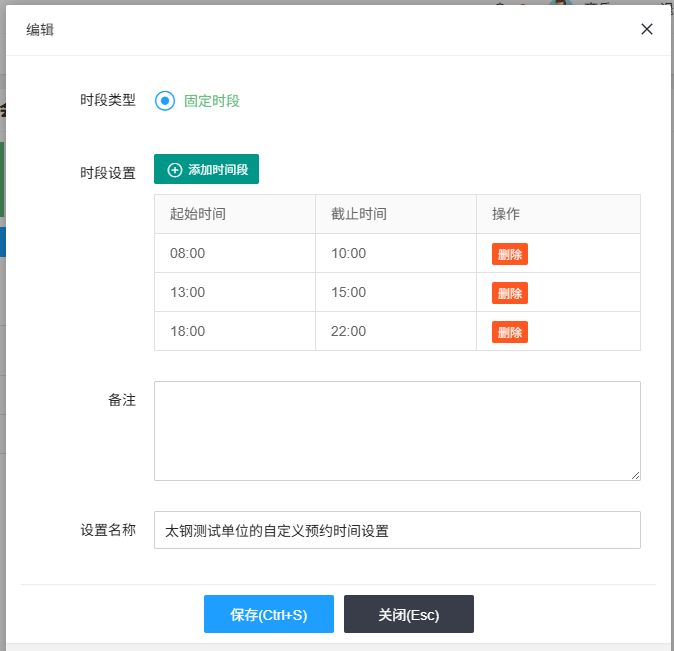Select the 固定时段 radio button

click(165, 101)
